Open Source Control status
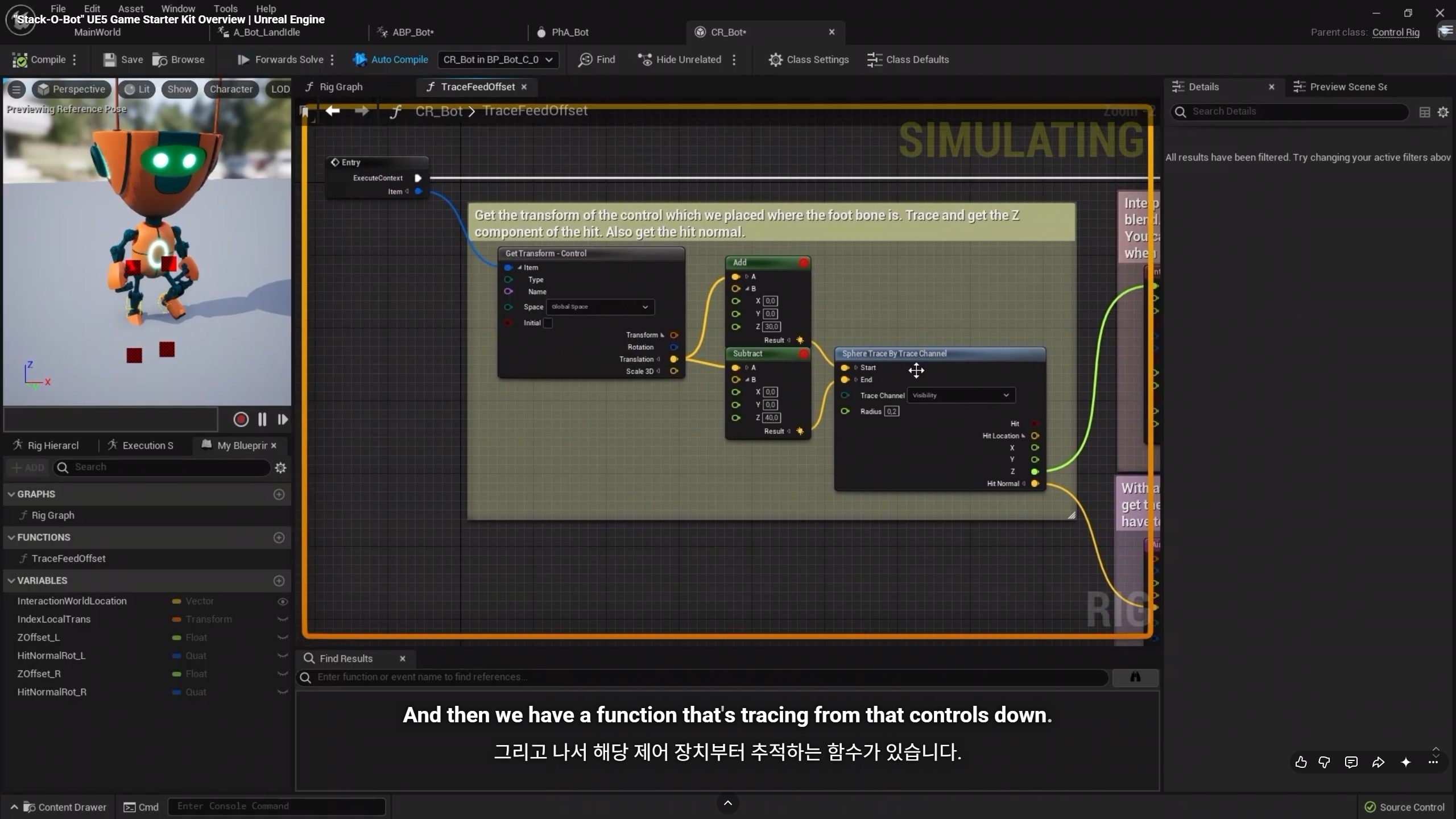 point(1404,807)
